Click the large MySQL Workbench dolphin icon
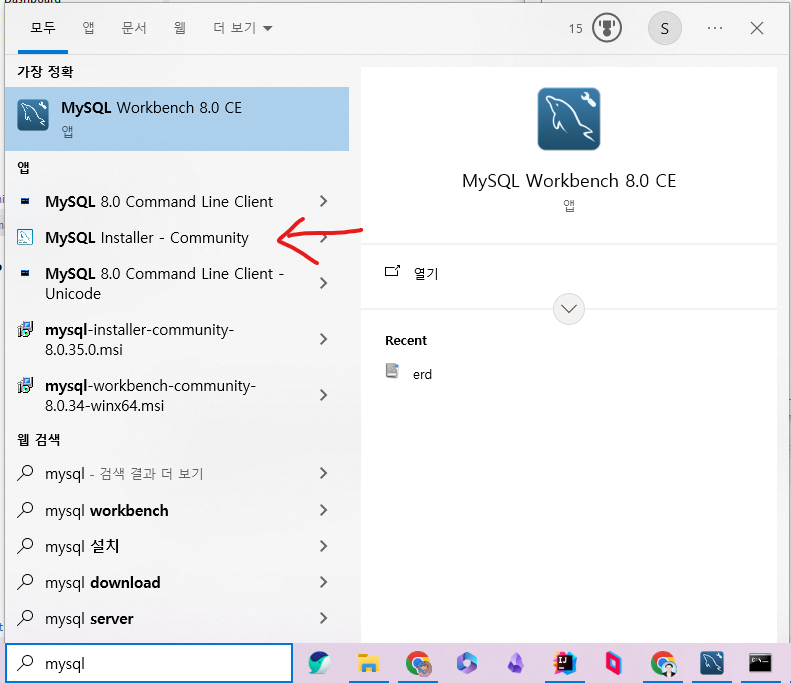 [x=569, y=119]
